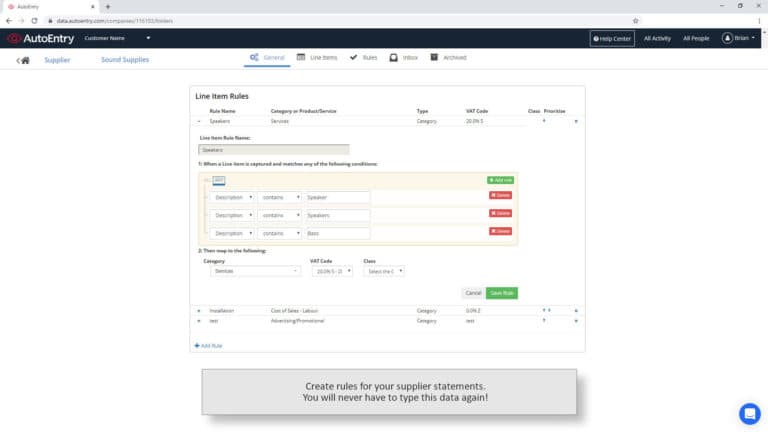Screen dimensions: 768x432
Task: Click the home icon in the breadcrumb
Action: (x=24, y=60)
